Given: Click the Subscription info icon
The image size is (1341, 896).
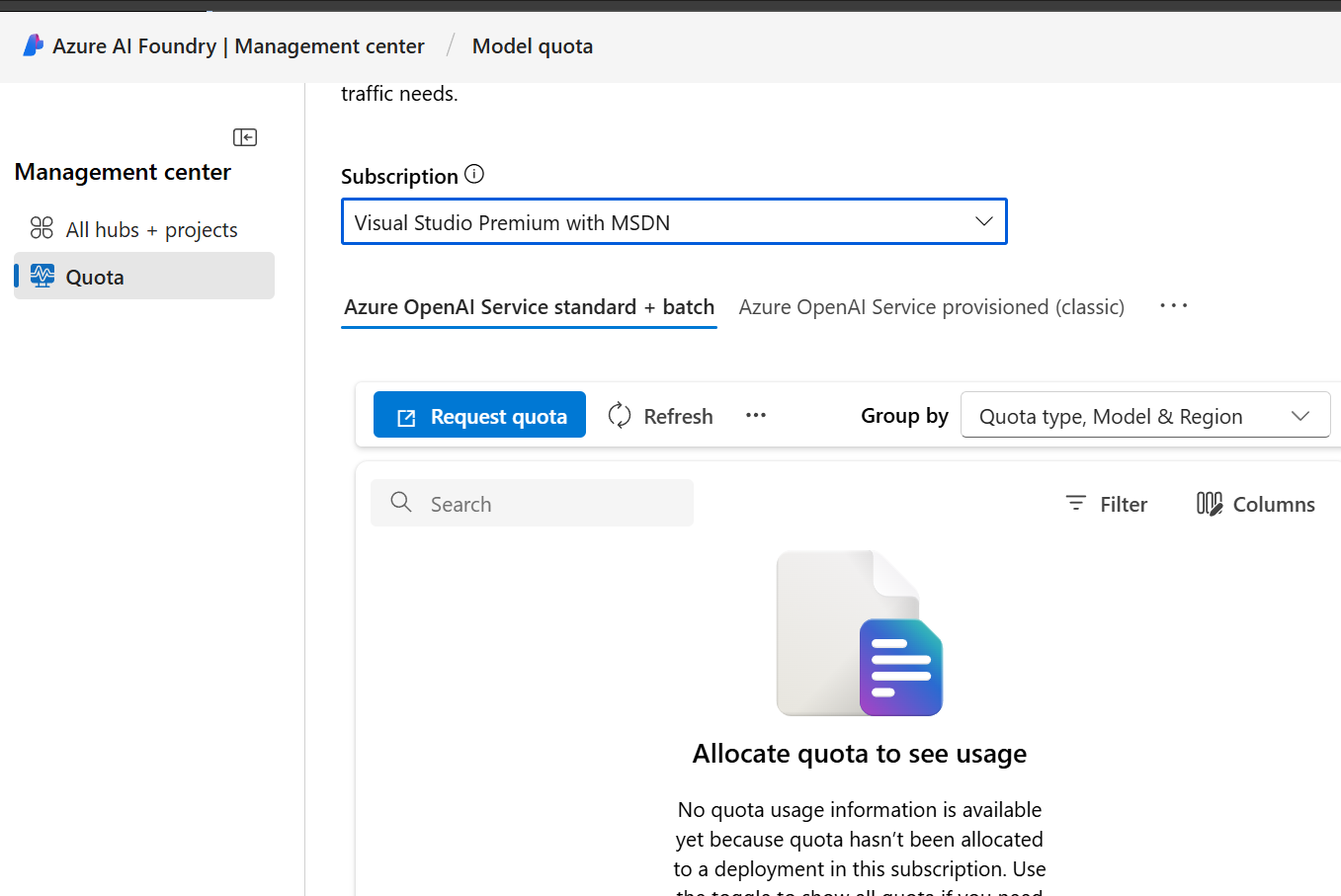Looking at the screenshot, I should point(474,175).
